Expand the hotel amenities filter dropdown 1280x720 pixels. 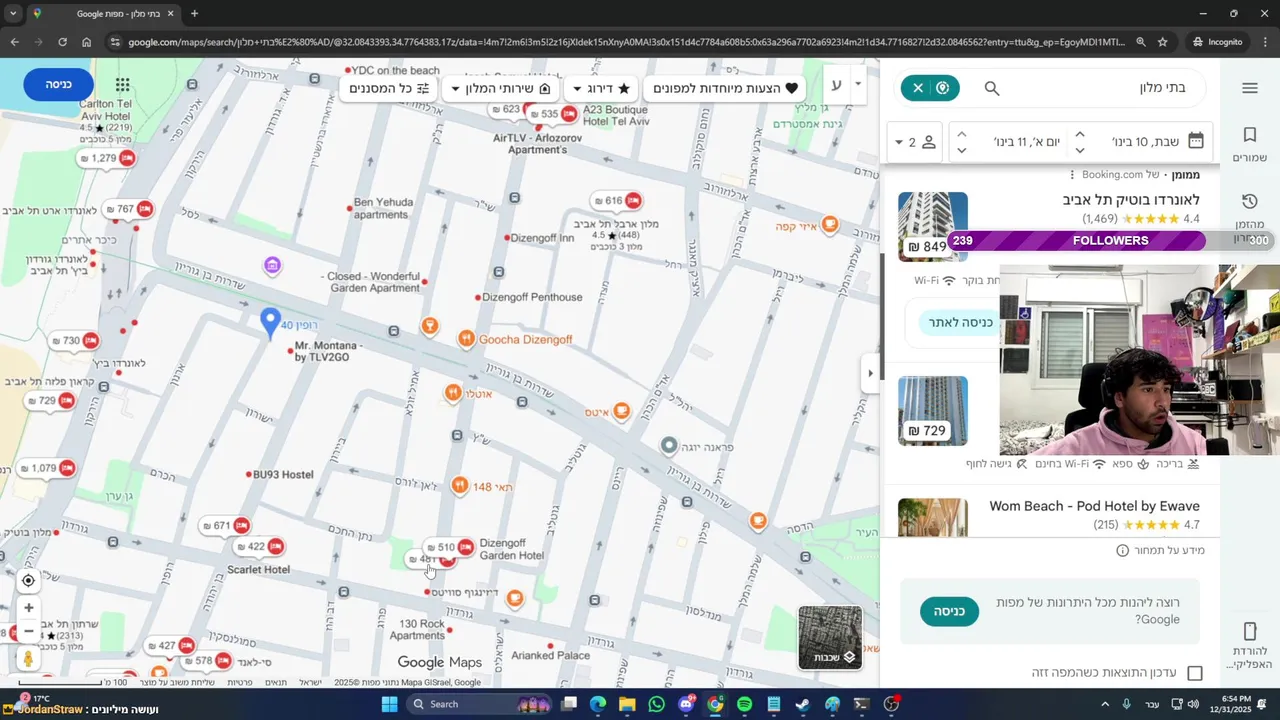click(502, 88)
